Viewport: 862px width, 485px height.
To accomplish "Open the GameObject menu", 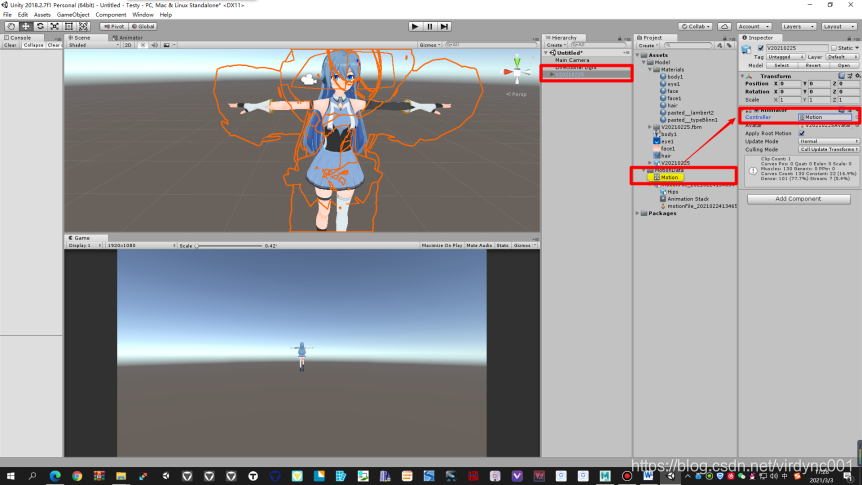I will pos(73,15).
